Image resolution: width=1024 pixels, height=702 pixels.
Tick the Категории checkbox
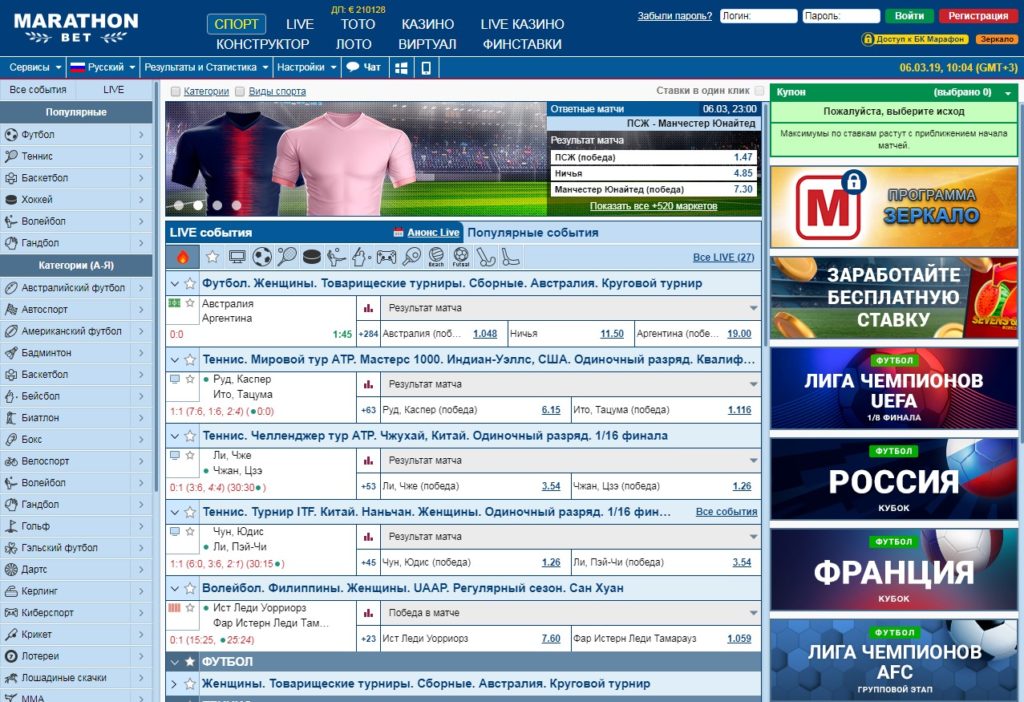click(175, 91)
